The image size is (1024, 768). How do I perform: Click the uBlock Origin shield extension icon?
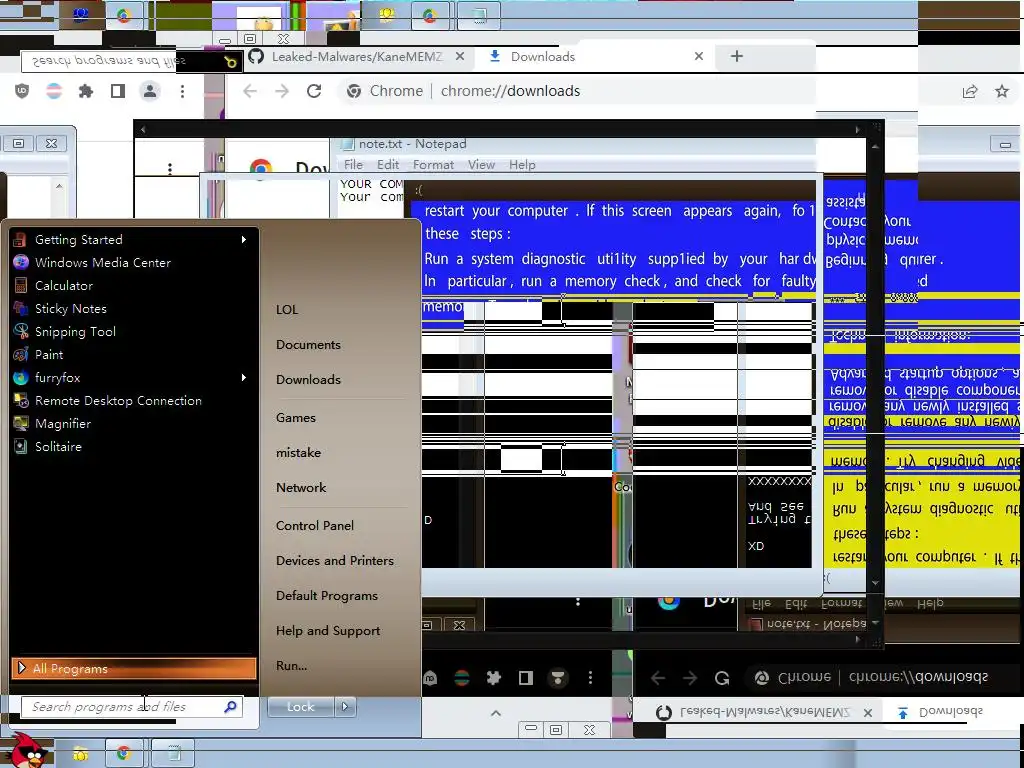click(22, 91)
